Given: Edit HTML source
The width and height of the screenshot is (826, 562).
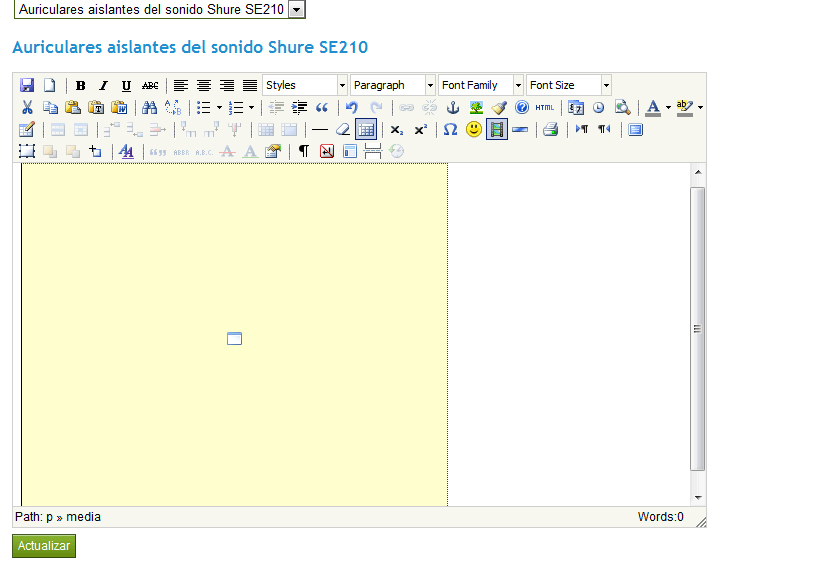Looking at the screenshot, I should pyautogui.click(x=545, y=107).
